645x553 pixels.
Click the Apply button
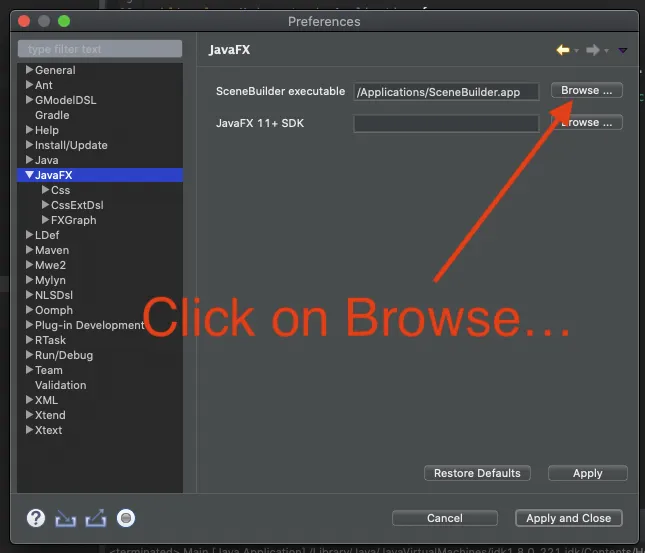587,473
